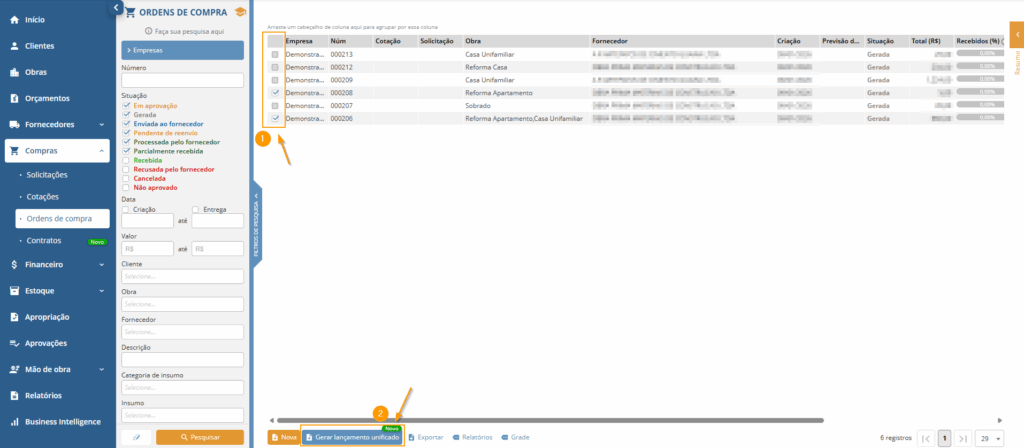Click the eraser clear-filters icon button

click(x=135, y=437)
